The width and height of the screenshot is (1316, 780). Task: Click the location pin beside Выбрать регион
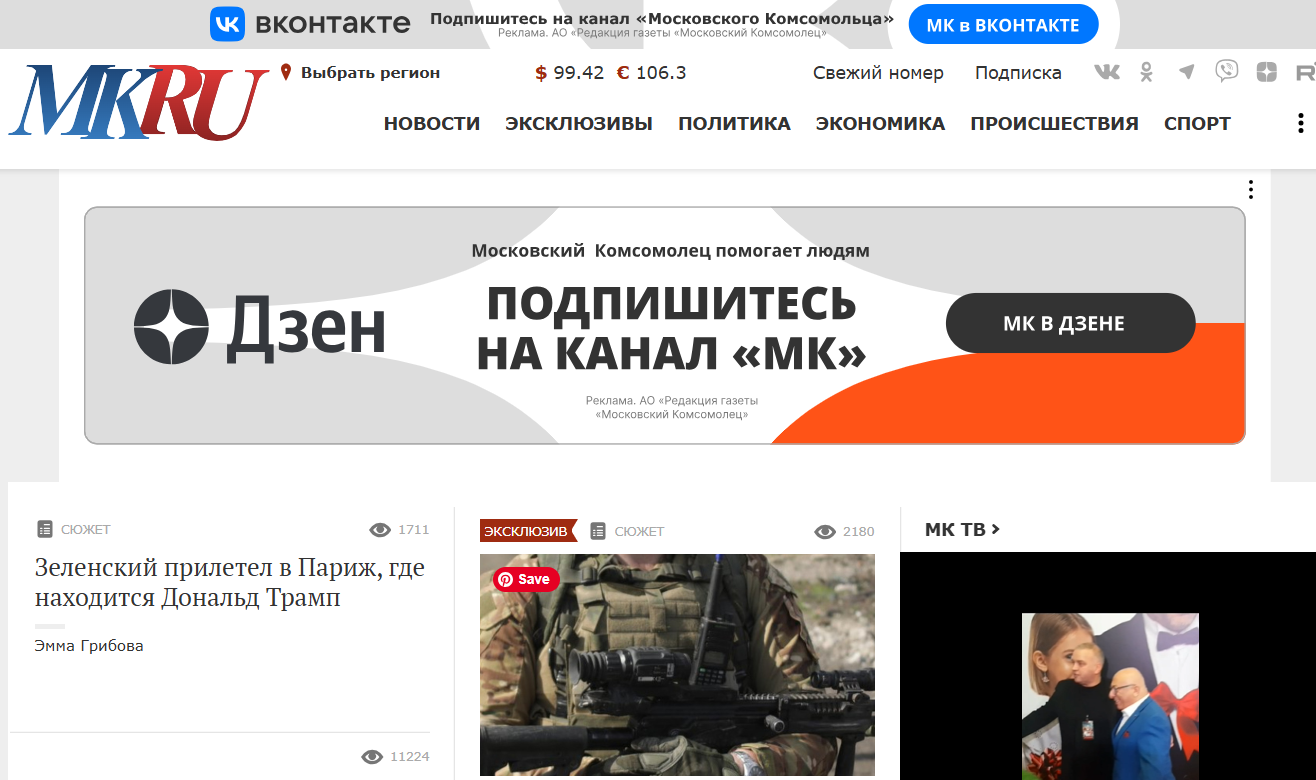(x=286, y=71)
